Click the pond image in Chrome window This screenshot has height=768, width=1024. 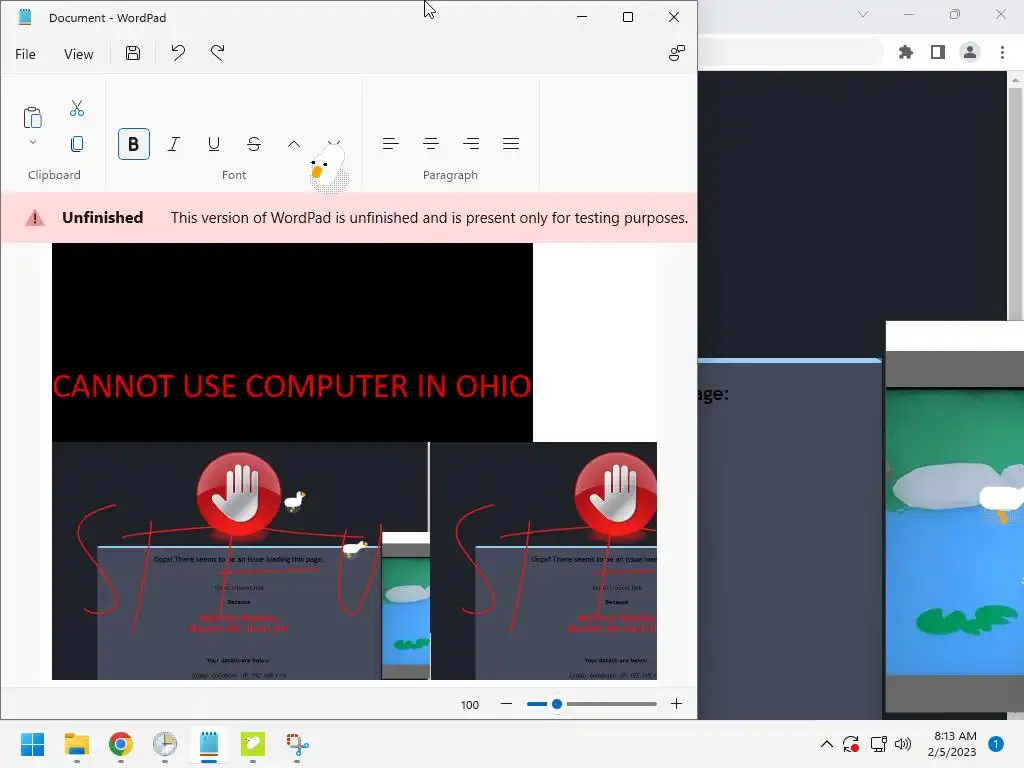tap(955, 532)
